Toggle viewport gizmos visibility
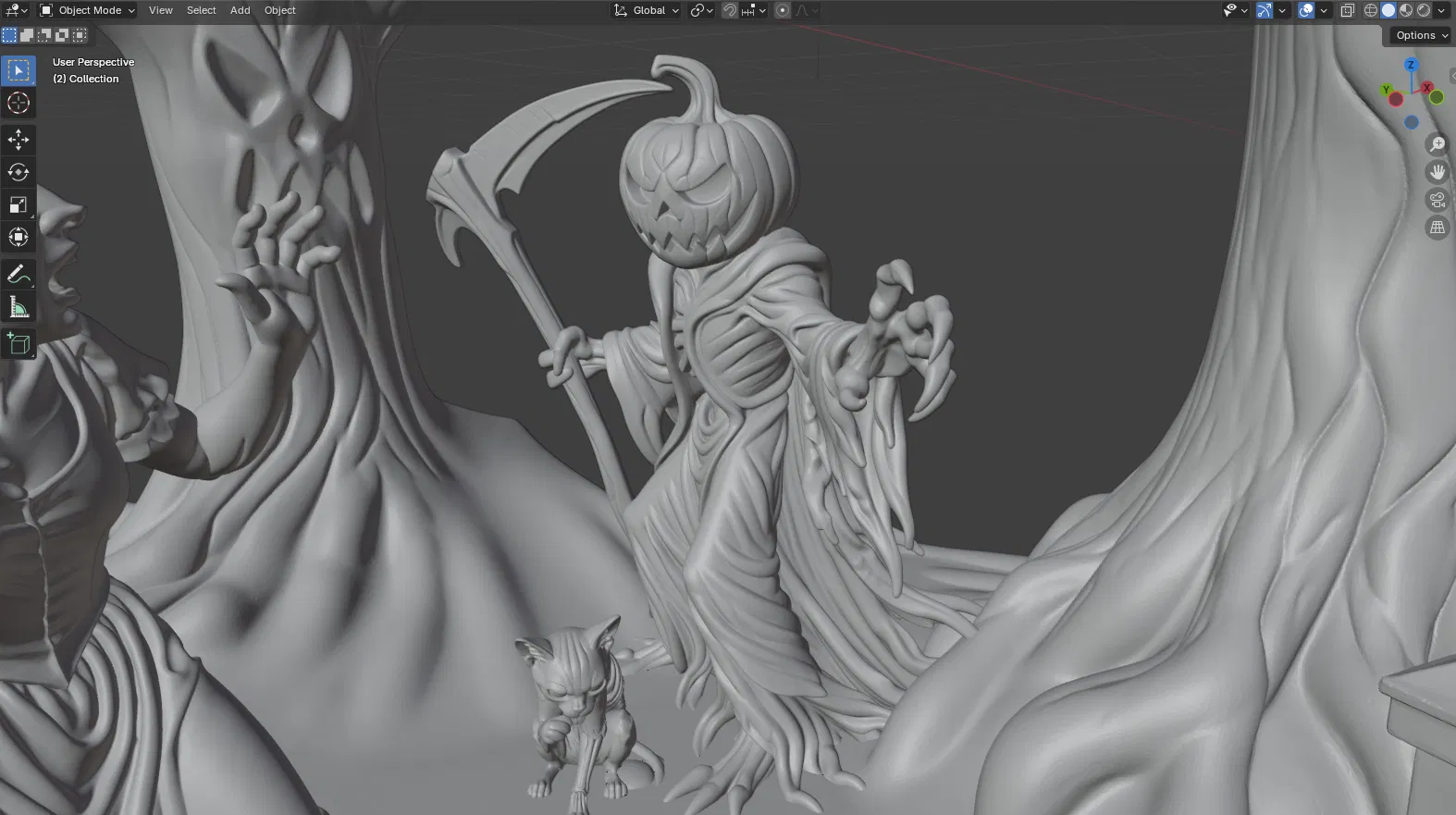The image size is (1456, 815). pos(1265,10)
